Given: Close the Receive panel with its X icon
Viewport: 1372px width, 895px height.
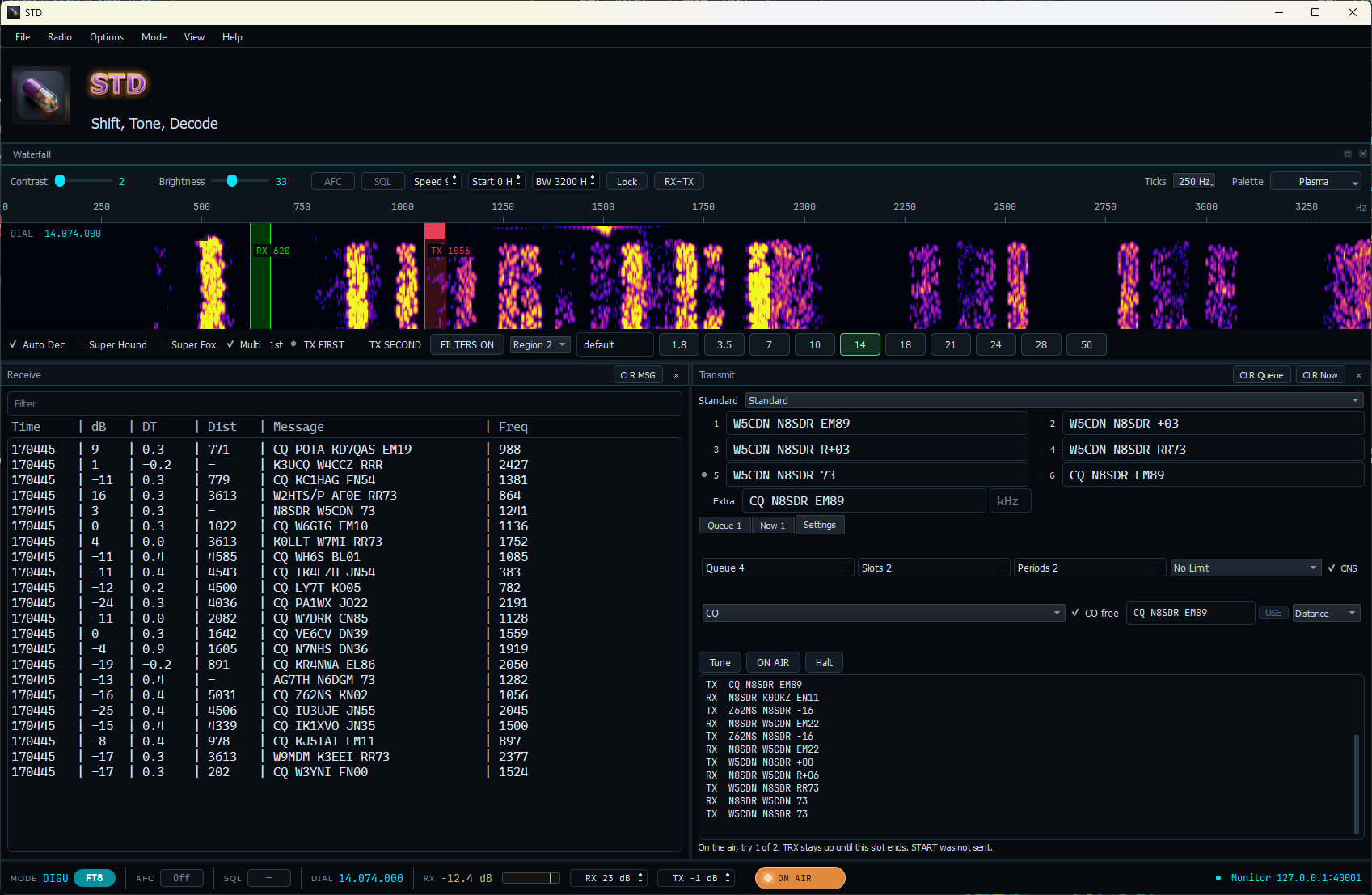Looking at the screenshot, I should (677, 375).
